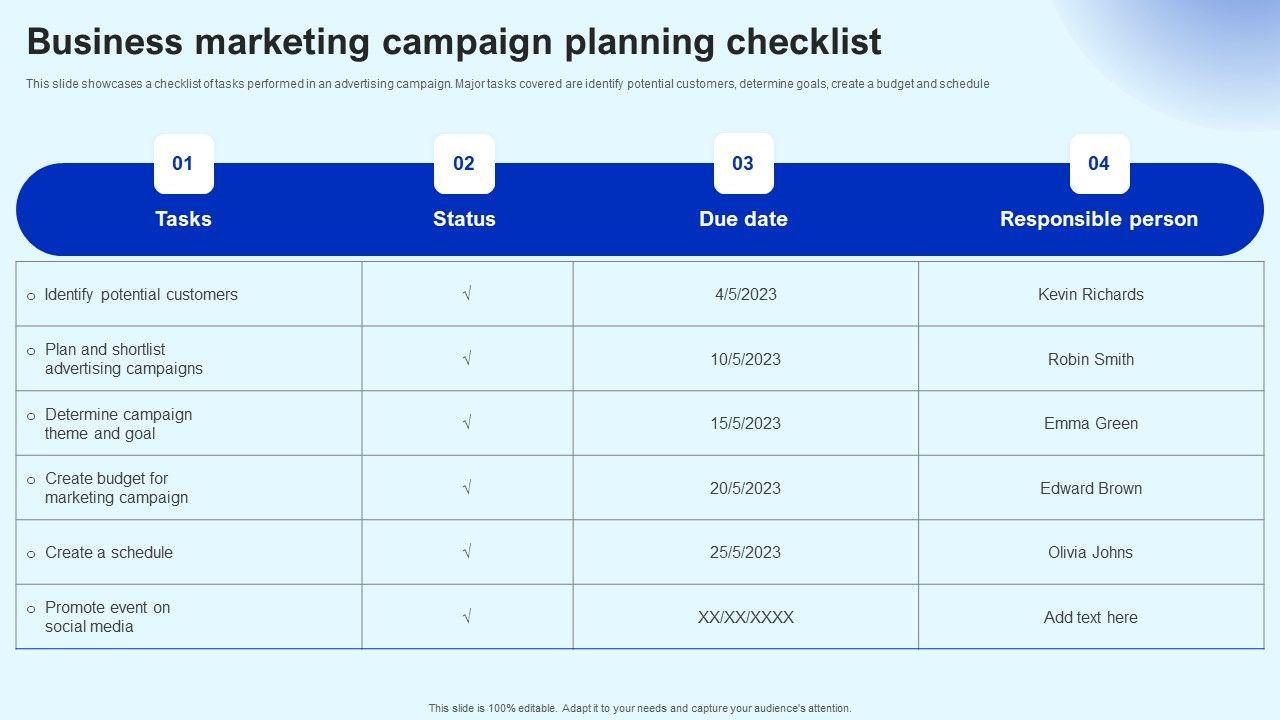Toggle status checkmark for Identify potential customers
The width and height of the screenshot is (1280, 720).
(x=467, y=294)
